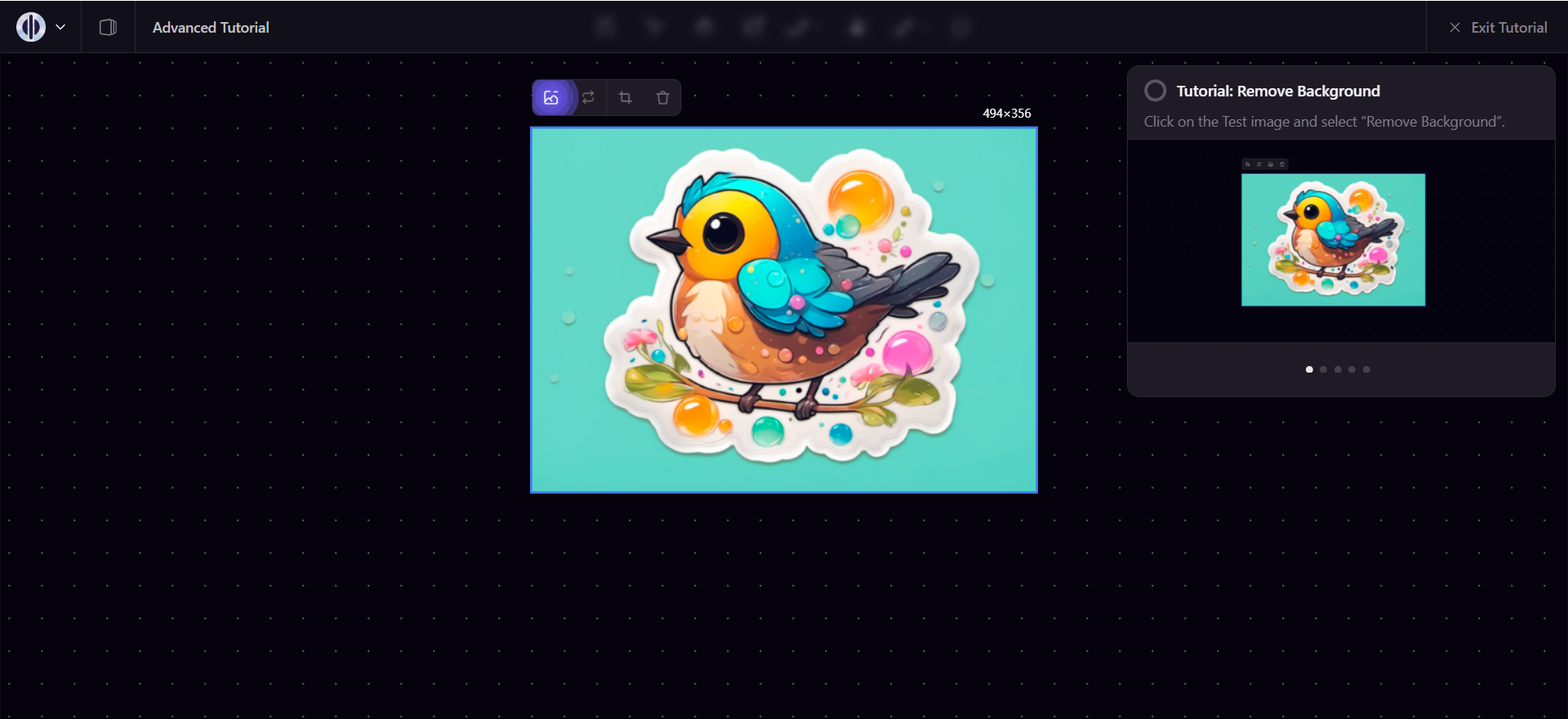Select the bird sticker image on canvas

pos(784,310)
